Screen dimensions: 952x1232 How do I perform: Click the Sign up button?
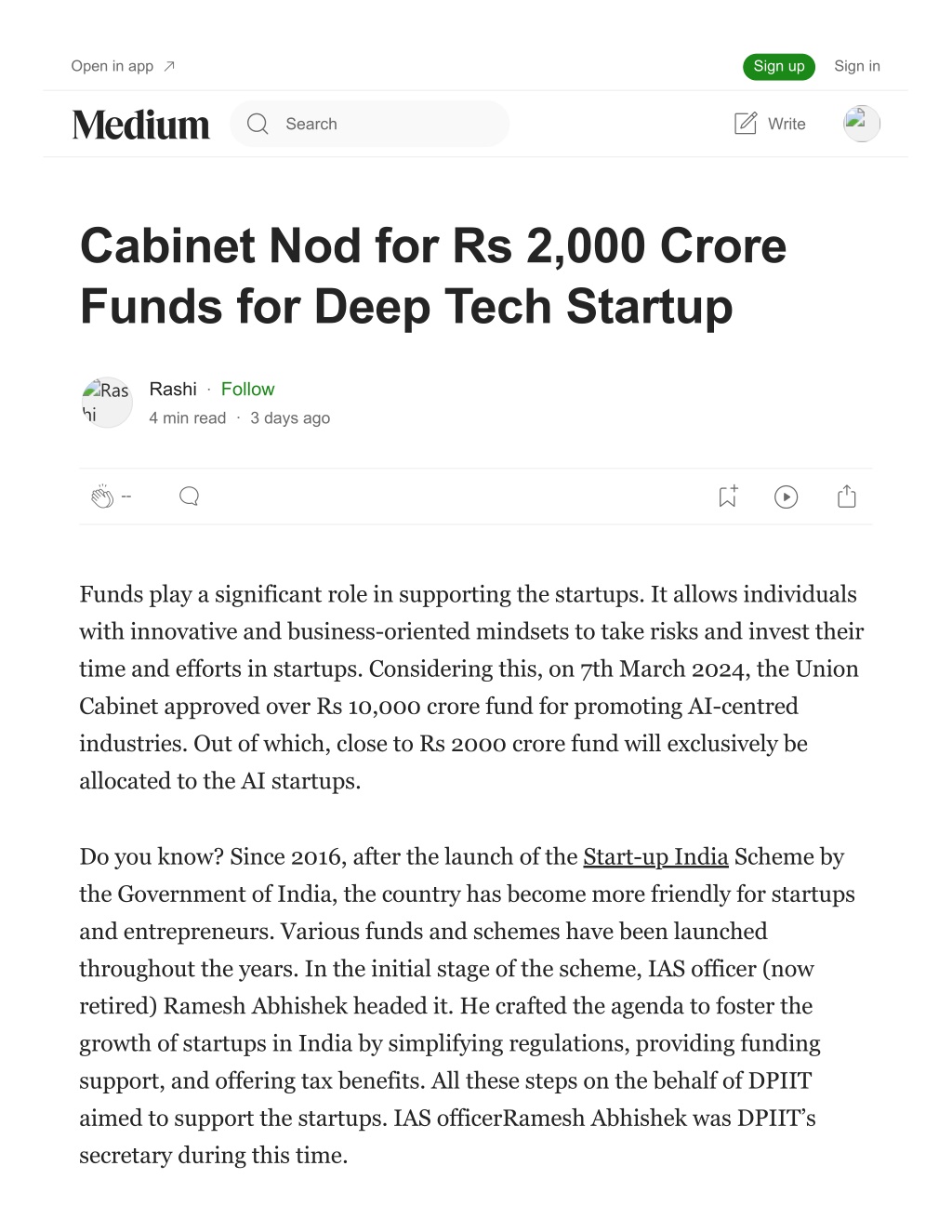pyautogui.click(x=779, y=66)
